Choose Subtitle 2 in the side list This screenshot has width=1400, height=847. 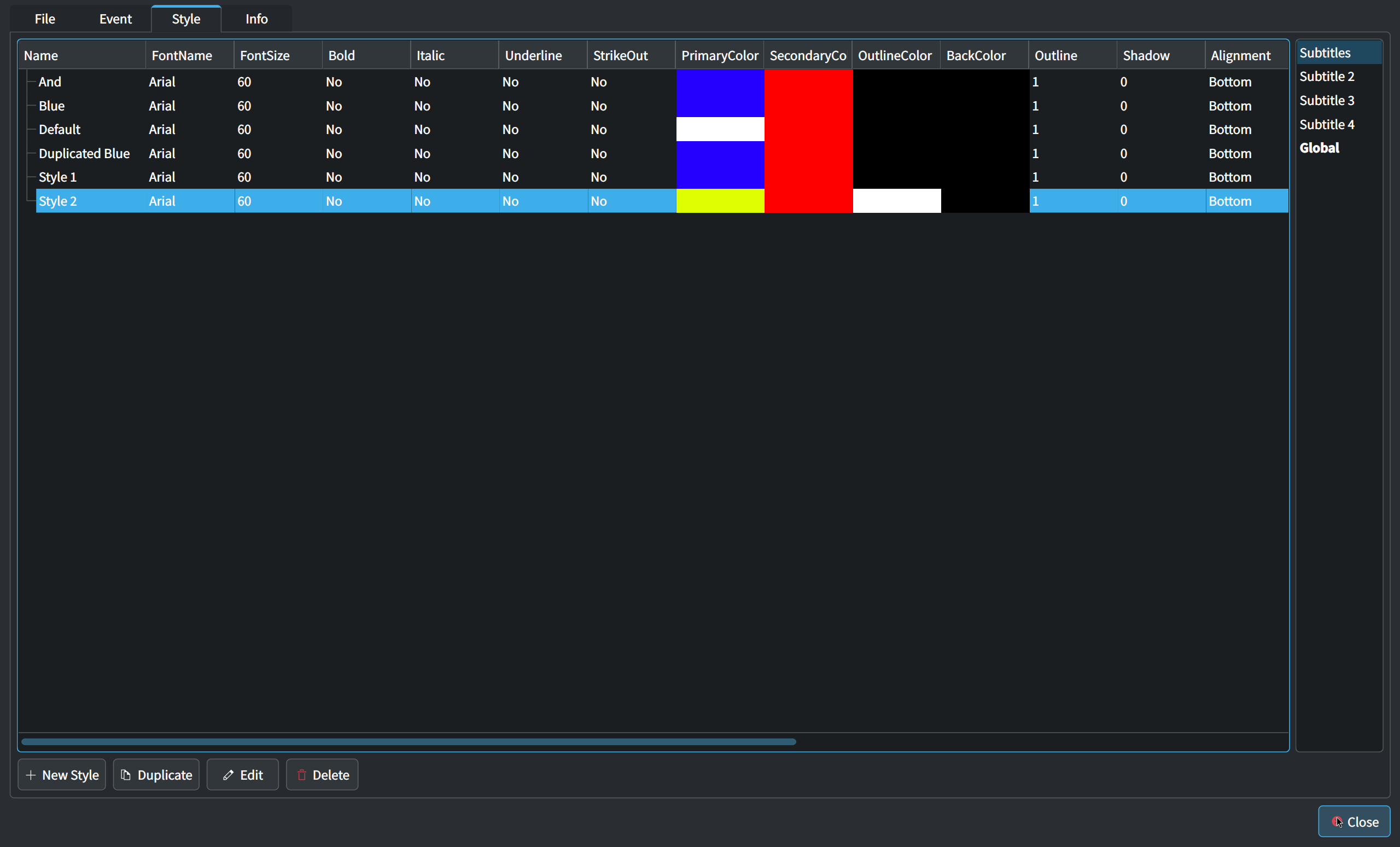pyautogui.click(x=1327, y=77)
